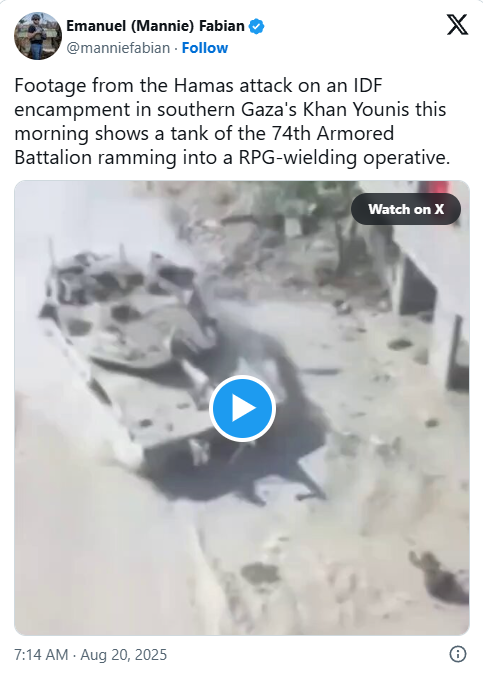Click the Watch on X button
Screen dimensions: 483x673
[406, 209]
